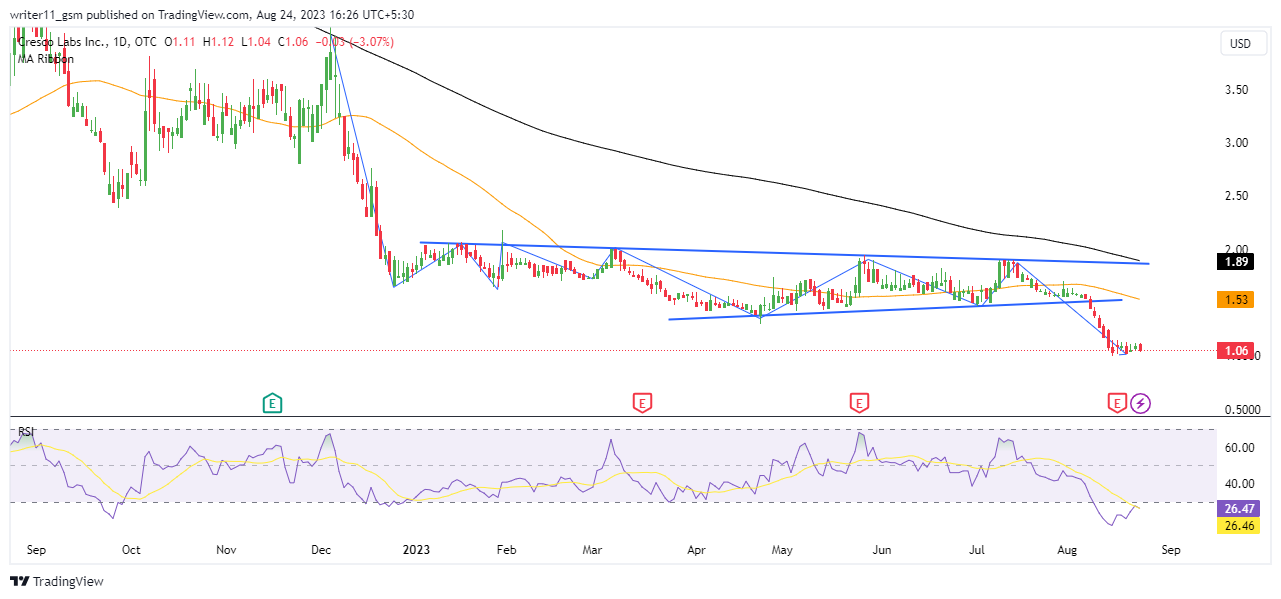Open the green earnings marker near November
The image size is (1281, 599).
point(272,403)
